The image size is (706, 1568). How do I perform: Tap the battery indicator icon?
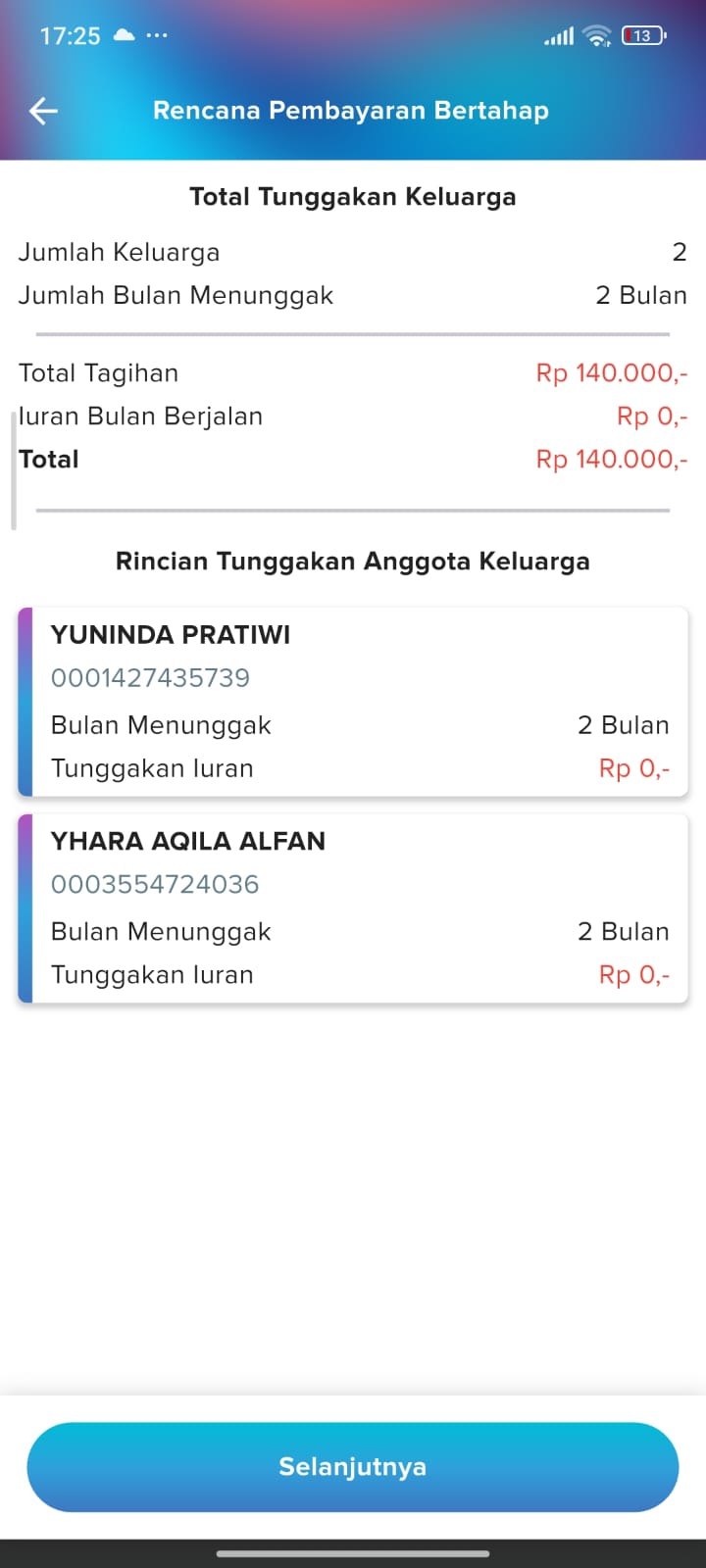pos(643,36)
